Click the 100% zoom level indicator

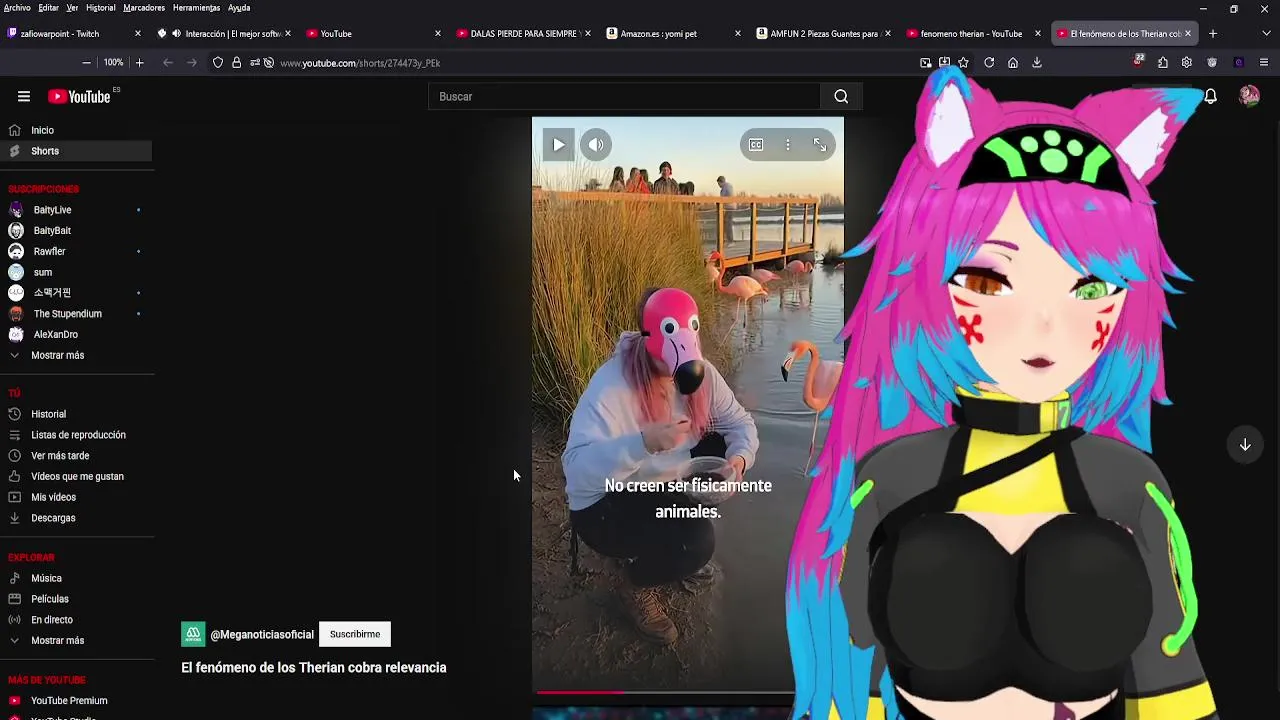click(113, 63)
